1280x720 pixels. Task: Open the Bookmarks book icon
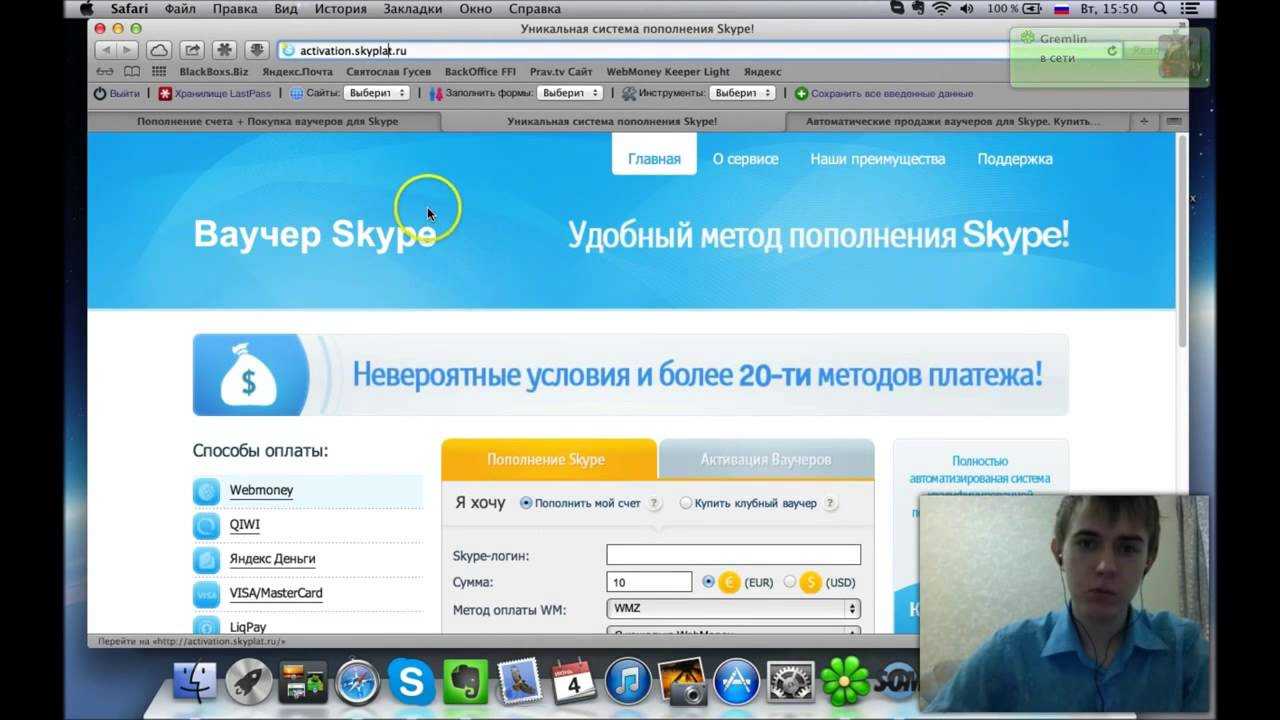pos(132,72)
